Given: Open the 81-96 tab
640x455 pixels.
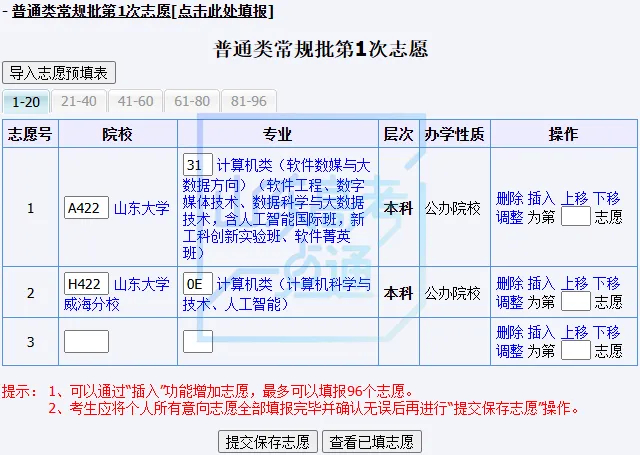Looking at the screenshot, I should (249, 101).
